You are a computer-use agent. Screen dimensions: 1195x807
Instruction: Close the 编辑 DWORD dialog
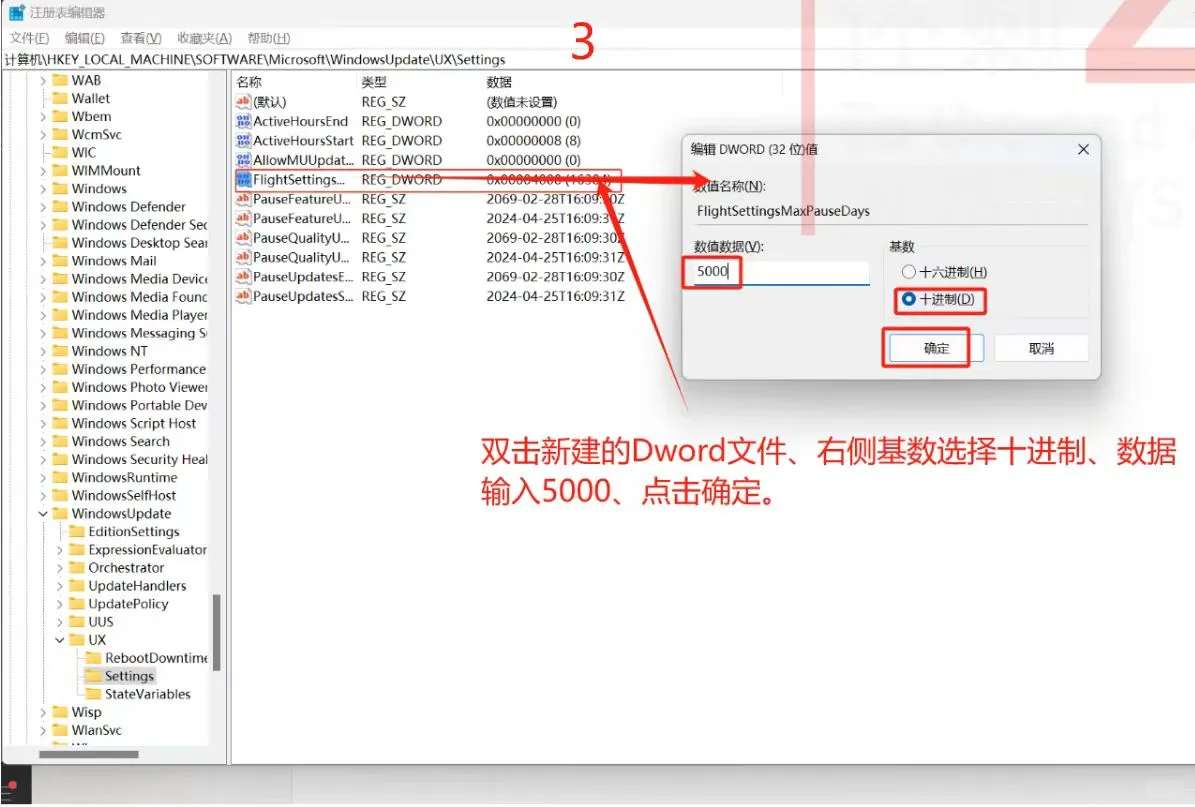pyautogui.click(x=1083, y=149)
